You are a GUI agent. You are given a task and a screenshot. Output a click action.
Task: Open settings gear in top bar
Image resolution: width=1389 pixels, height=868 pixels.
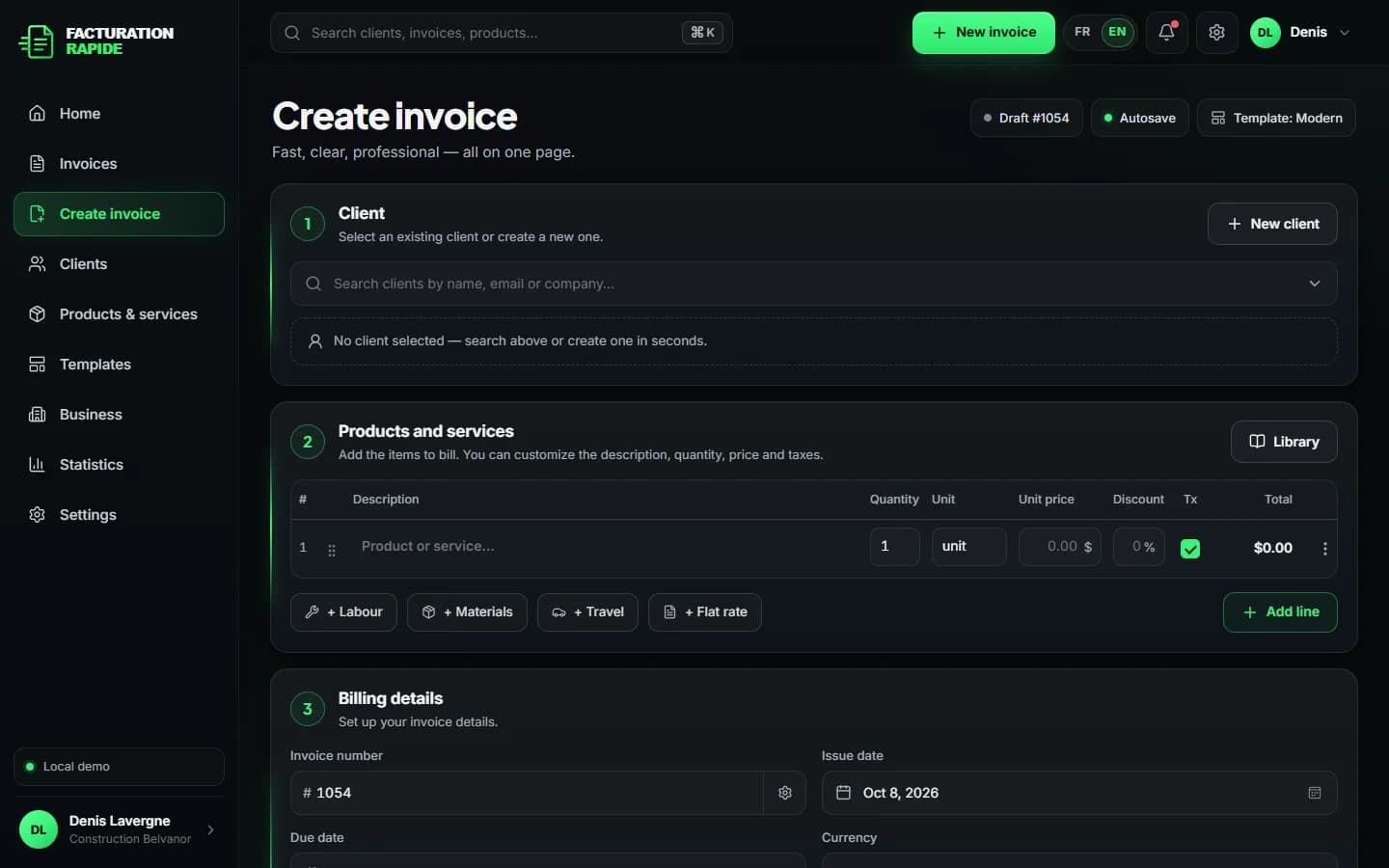[x=1216, y=33]
